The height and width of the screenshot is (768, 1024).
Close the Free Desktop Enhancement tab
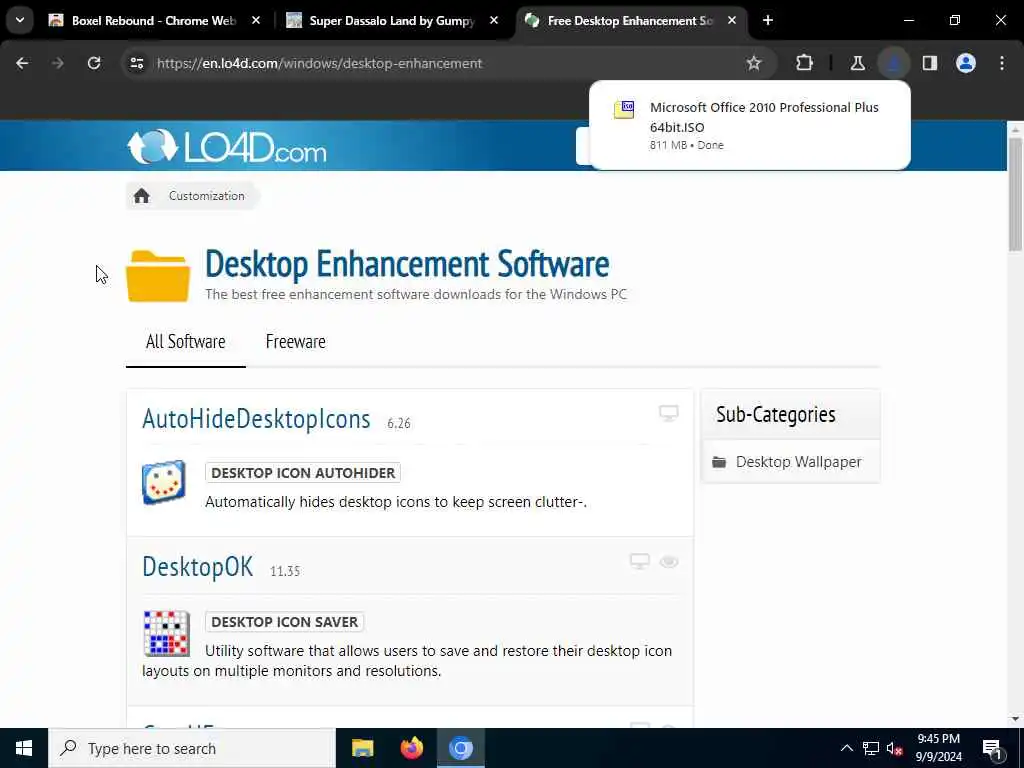tap(732, 20)
